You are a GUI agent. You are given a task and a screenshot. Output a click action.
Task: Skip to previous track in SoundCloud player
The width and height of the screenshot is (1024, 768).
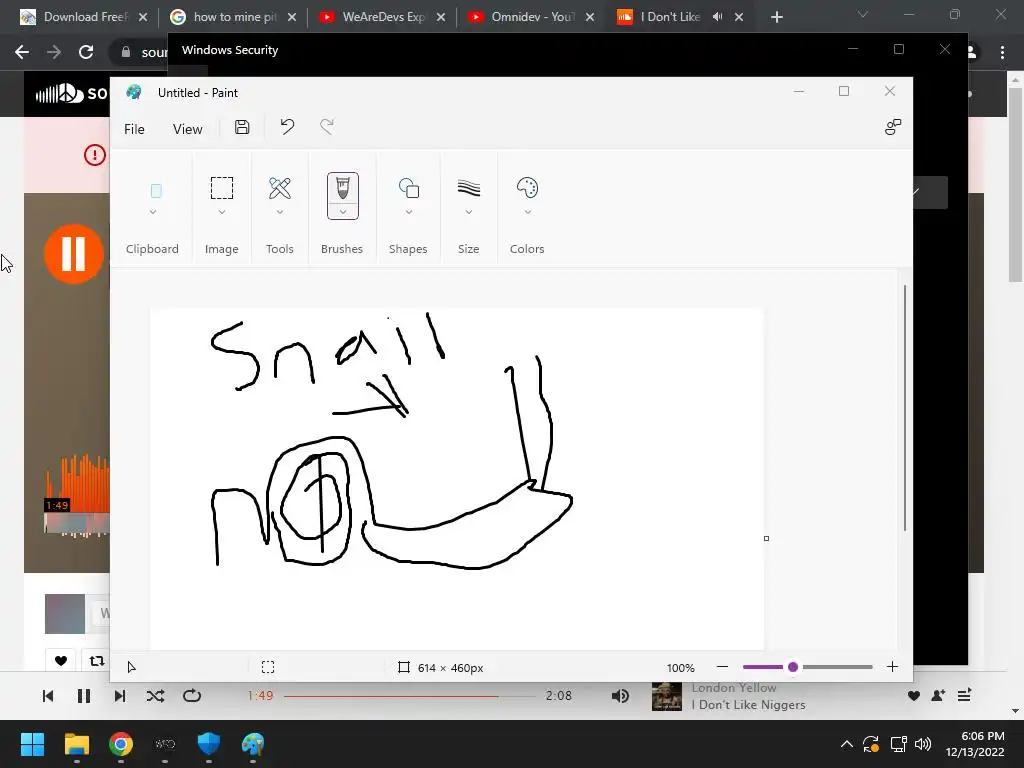(x=48, y=696)
